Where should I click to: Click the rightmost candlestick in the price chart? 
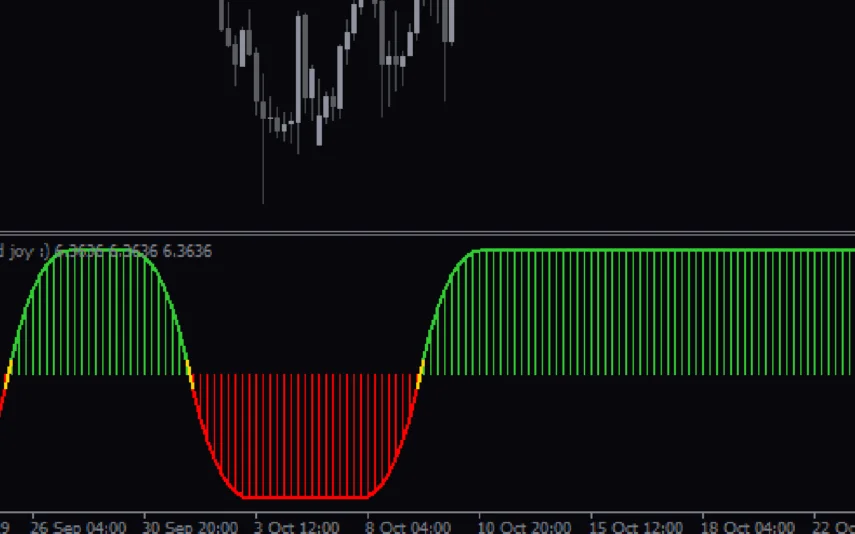[x=450, y=20]
